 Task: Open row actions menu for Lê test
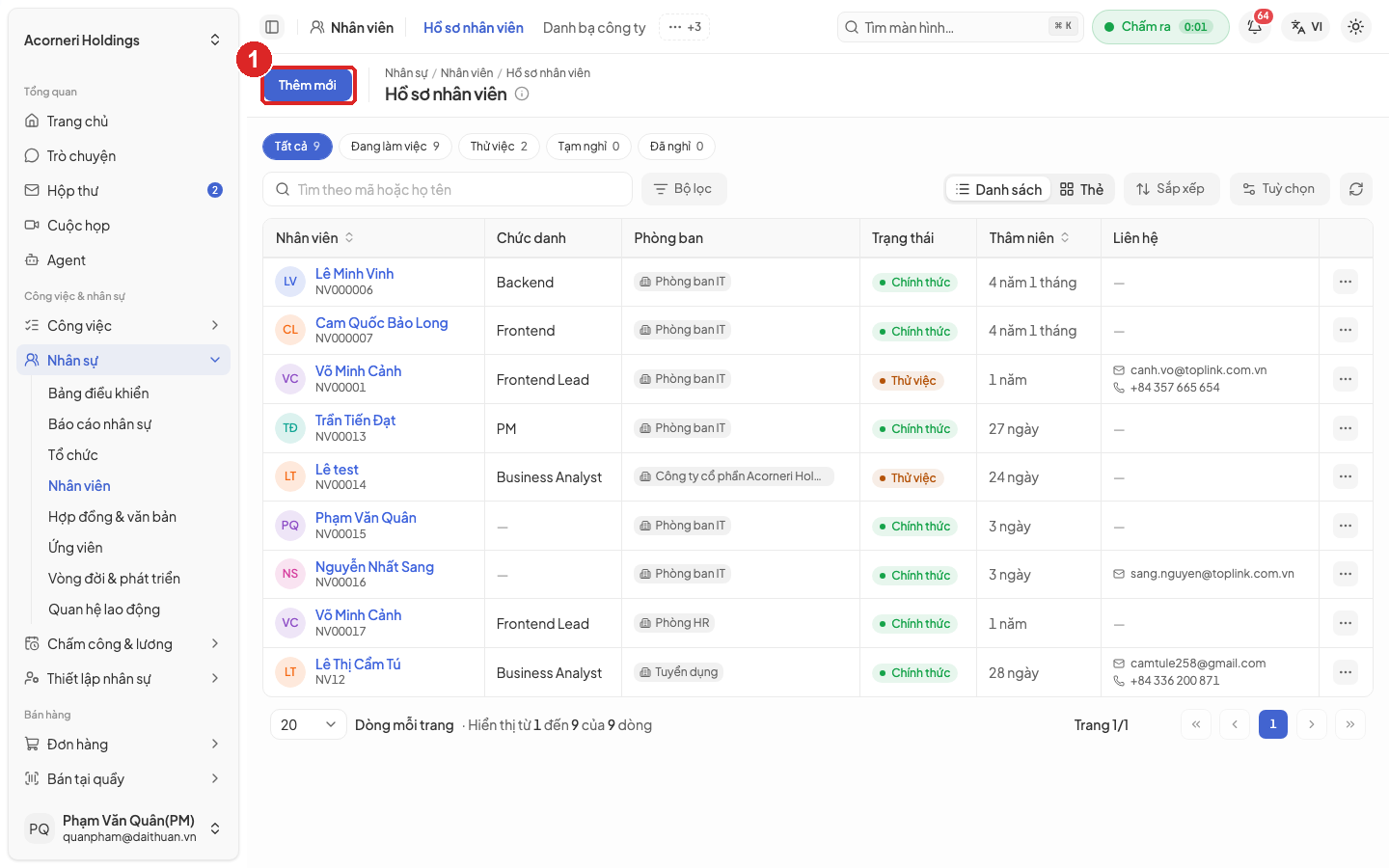(1346, 476)
